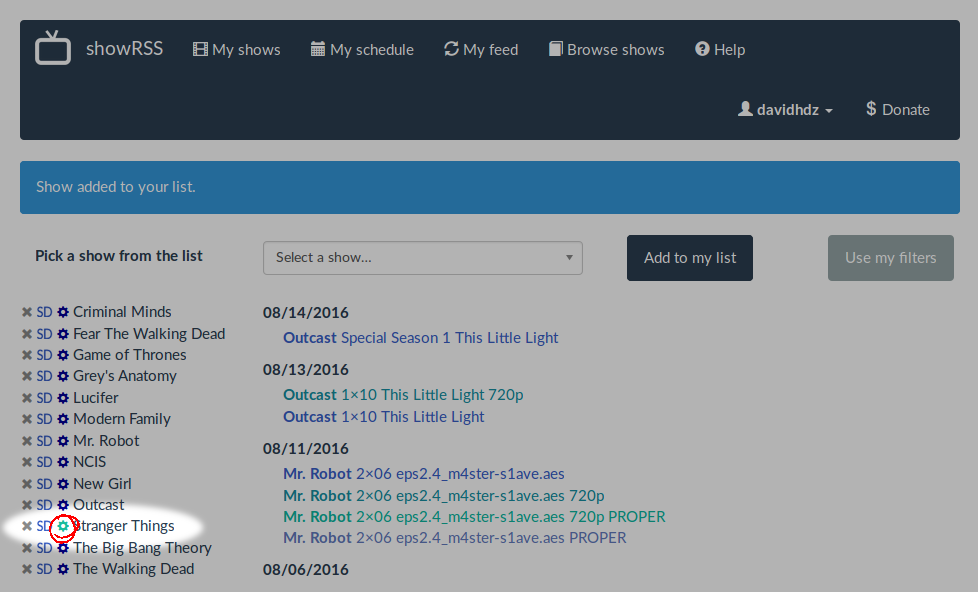The height and width of the screenshot is (592, 978).
Task: Remove NCIS via X icon
Action: 27,462
